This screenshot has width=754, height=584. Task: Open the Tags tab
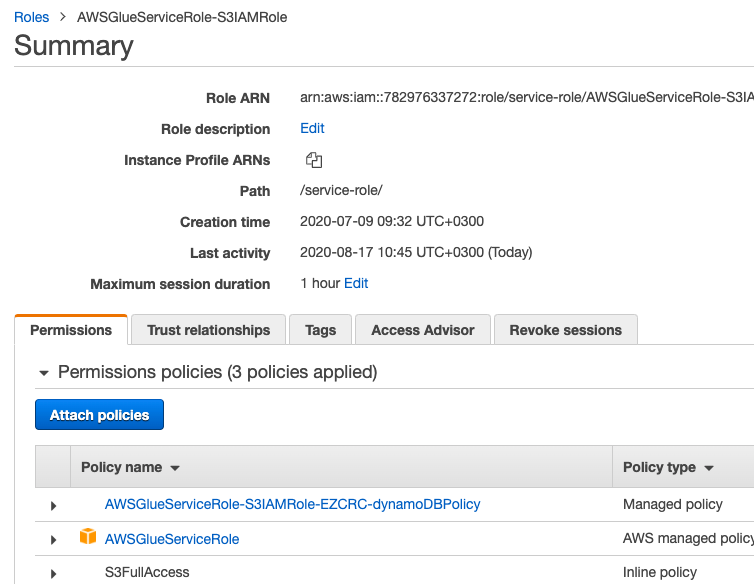point(320,330)
